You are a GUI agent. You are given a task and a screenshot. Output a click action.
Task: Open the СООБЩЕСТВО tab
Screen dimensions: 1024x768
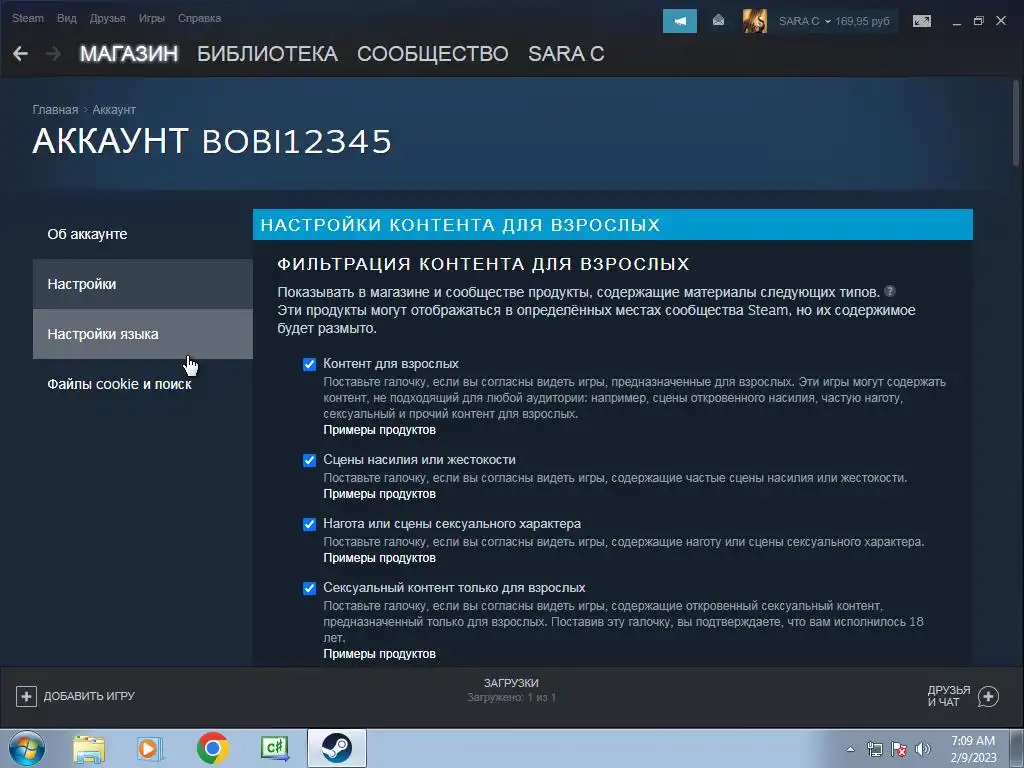click(432, 54)
